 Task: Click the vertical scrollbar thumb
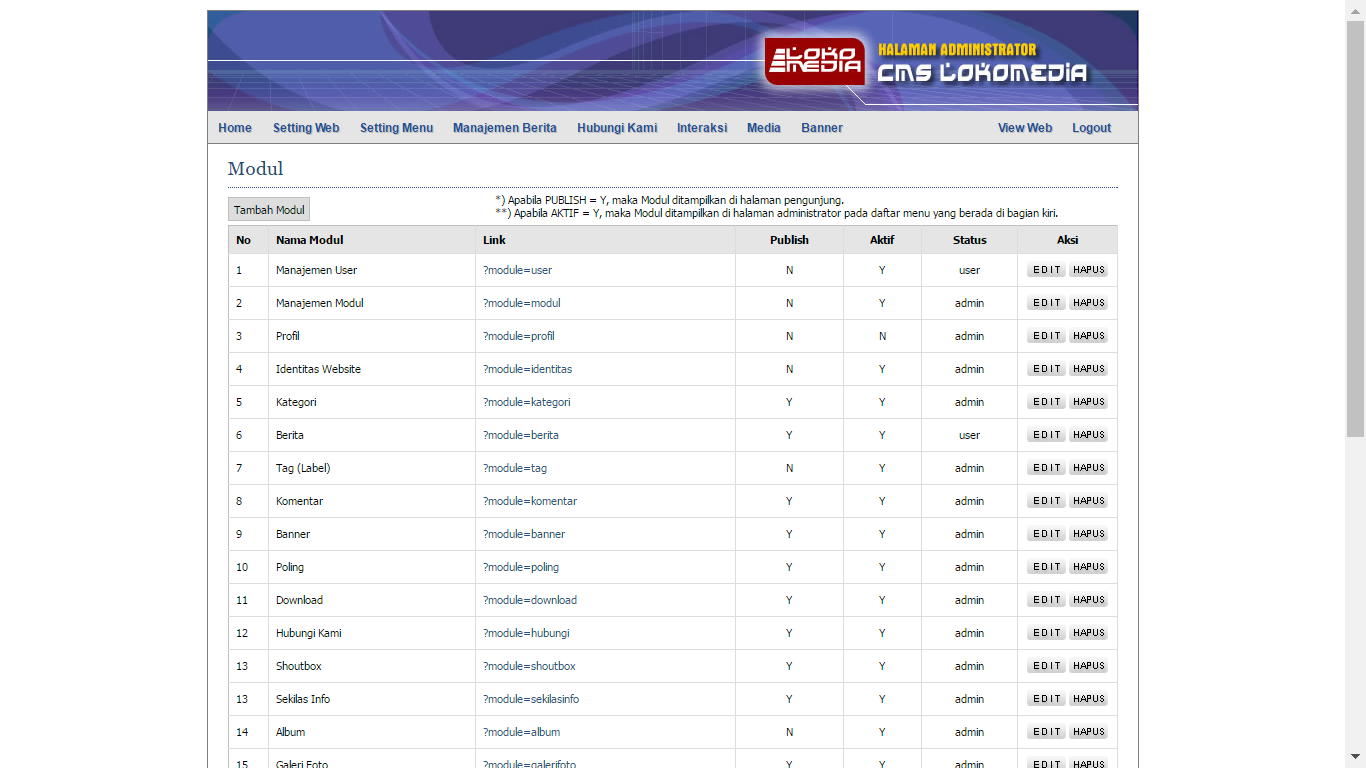[1355, 230]
